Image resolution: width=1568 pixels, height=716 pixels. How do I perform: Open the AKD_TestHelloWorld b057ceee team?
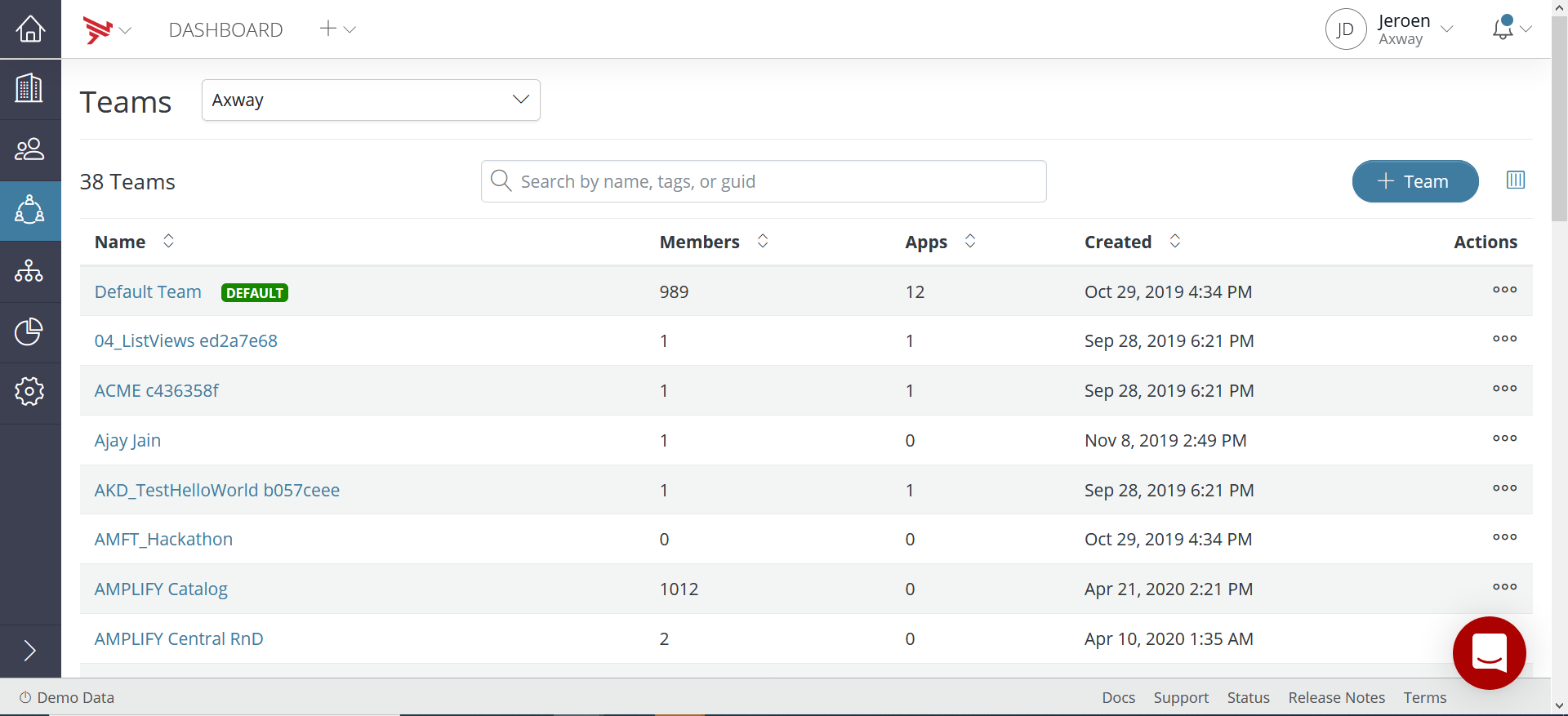coord(217,490)
